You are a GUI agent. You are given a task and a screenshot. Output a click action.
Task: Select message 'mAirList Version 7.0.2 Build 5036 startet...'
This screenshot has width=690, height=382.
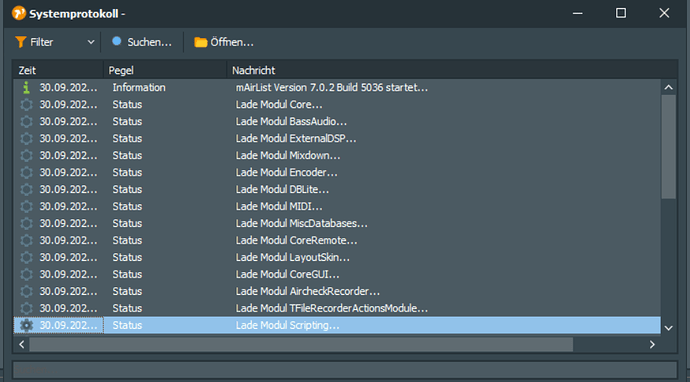331,88
